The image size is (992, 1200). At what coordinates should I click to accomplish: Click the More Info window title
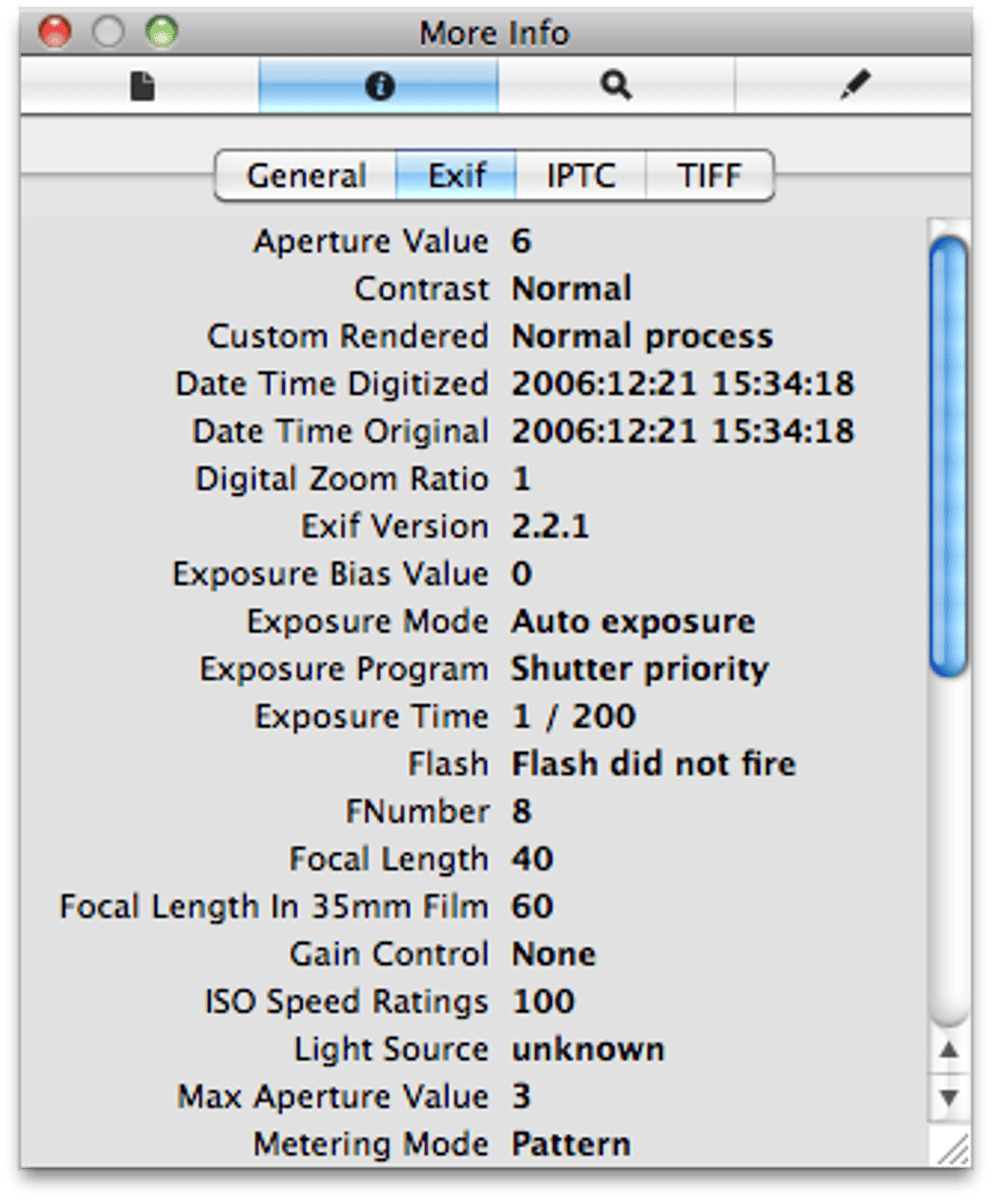click(x=494, y=33)
